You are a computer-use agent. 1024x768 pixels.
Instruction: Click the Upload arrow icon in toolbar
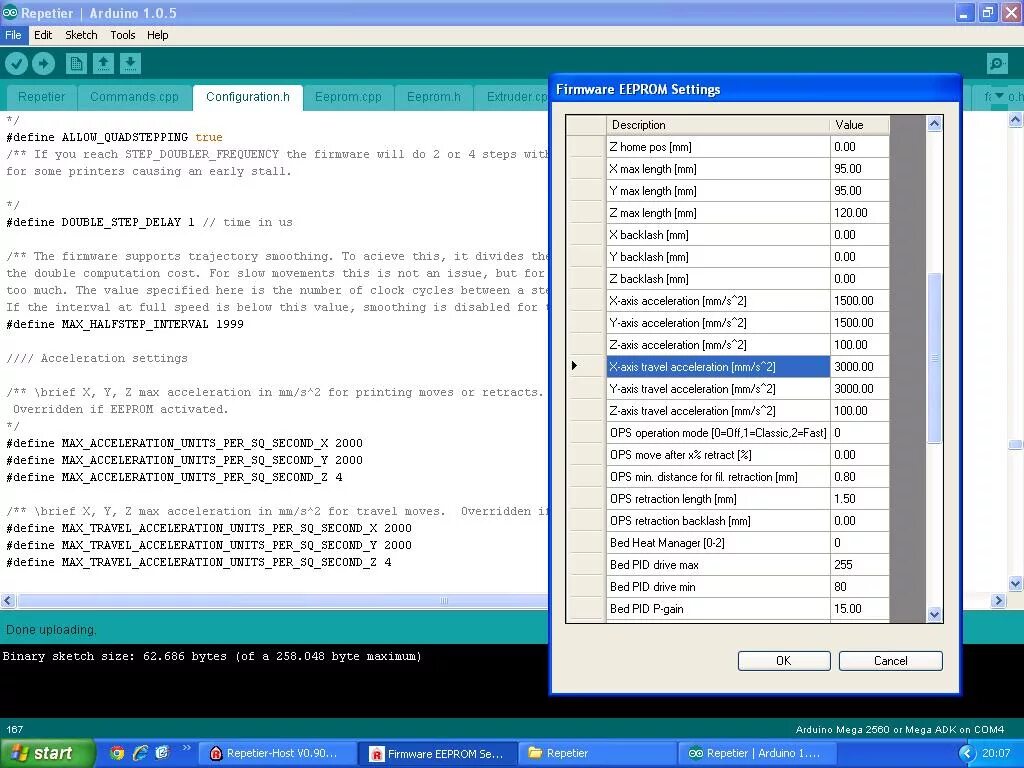pos(43,63)
